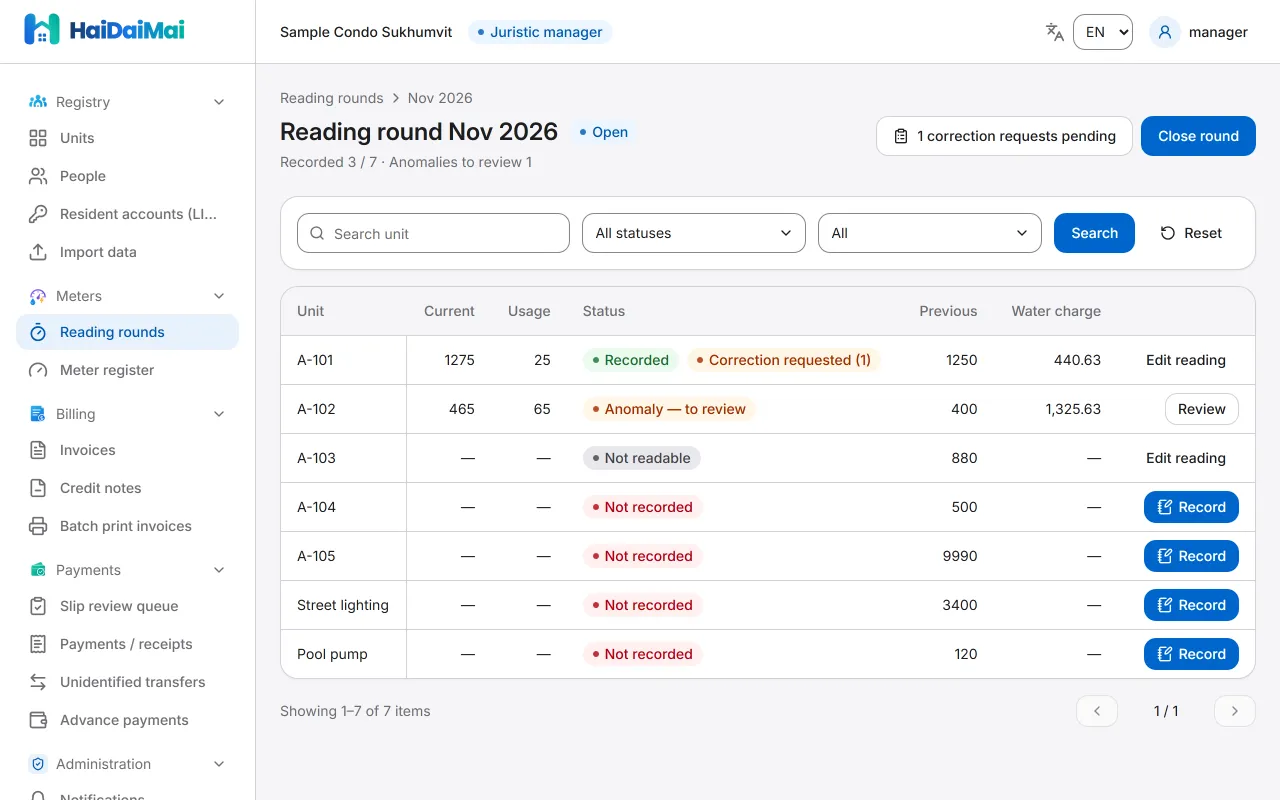
Task: Click the Resident accounts key icon
Action: pyautogui.click(x=38, y=214)
